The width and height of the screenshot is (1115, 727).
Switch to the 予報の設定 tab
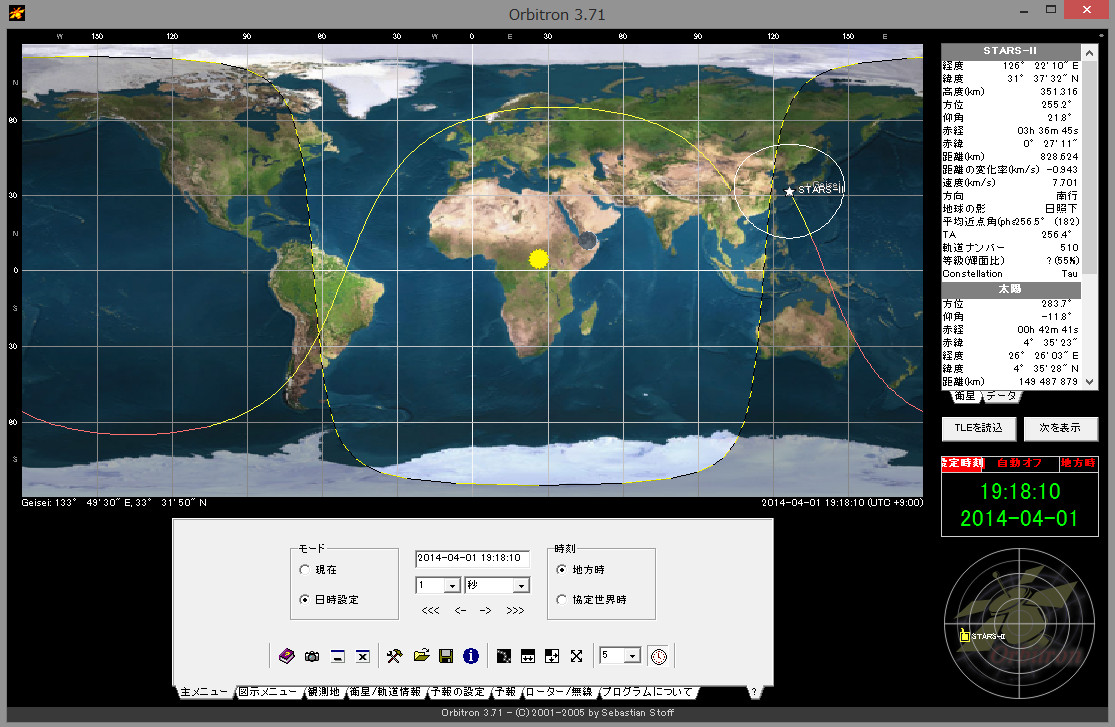coord(459,691)
